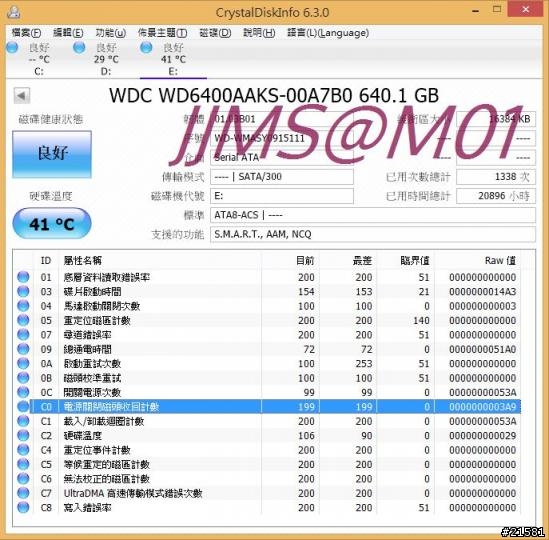Screen dimensions: 549x540
Task: Click the status icon for row C1
Action: (23, 421)
